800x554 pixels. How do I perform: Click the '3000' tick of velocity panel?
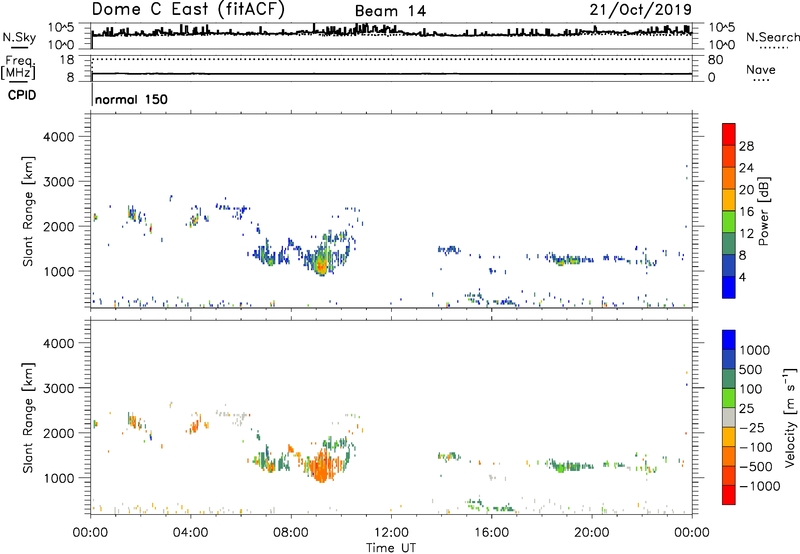(x=58, y=388)
